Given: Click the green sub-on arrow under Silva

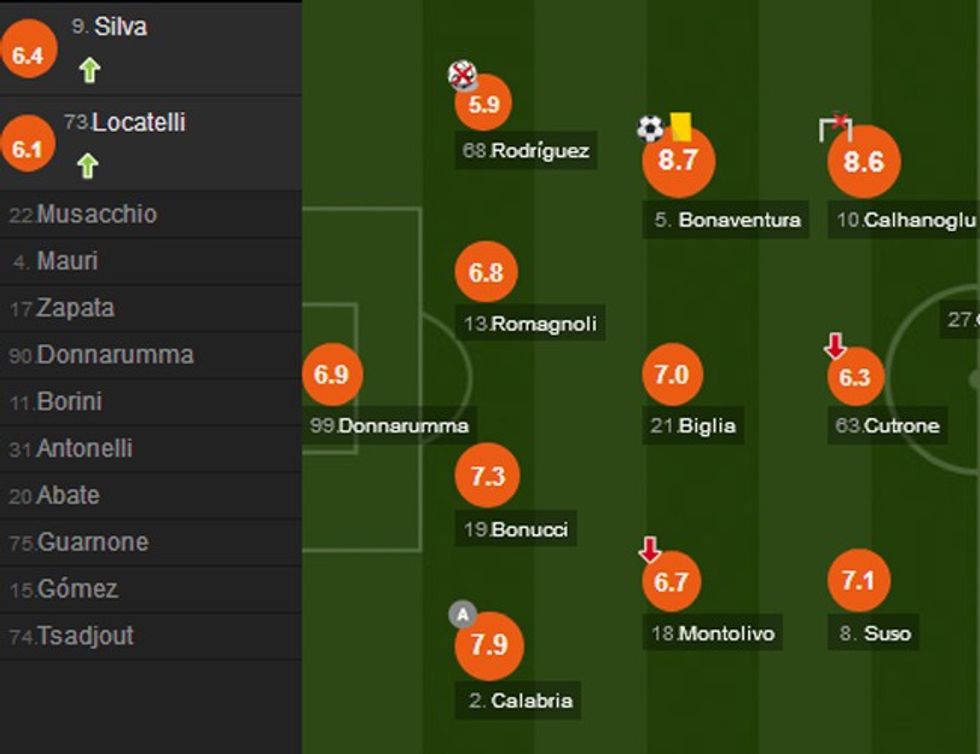Looking at the screenshot, I should click(x=90, y=70).
